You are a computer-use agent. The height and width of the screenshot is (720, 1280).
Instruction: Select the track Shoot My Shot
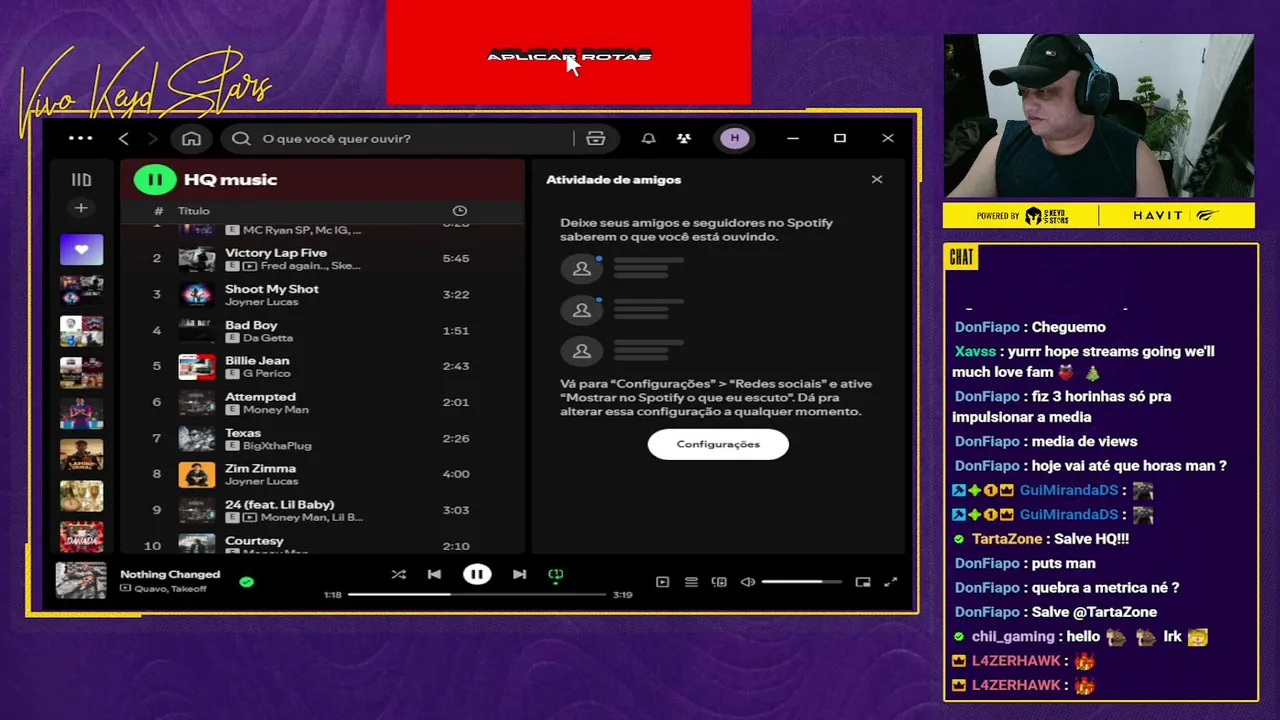pyautogui.click(x=322, y=294)
